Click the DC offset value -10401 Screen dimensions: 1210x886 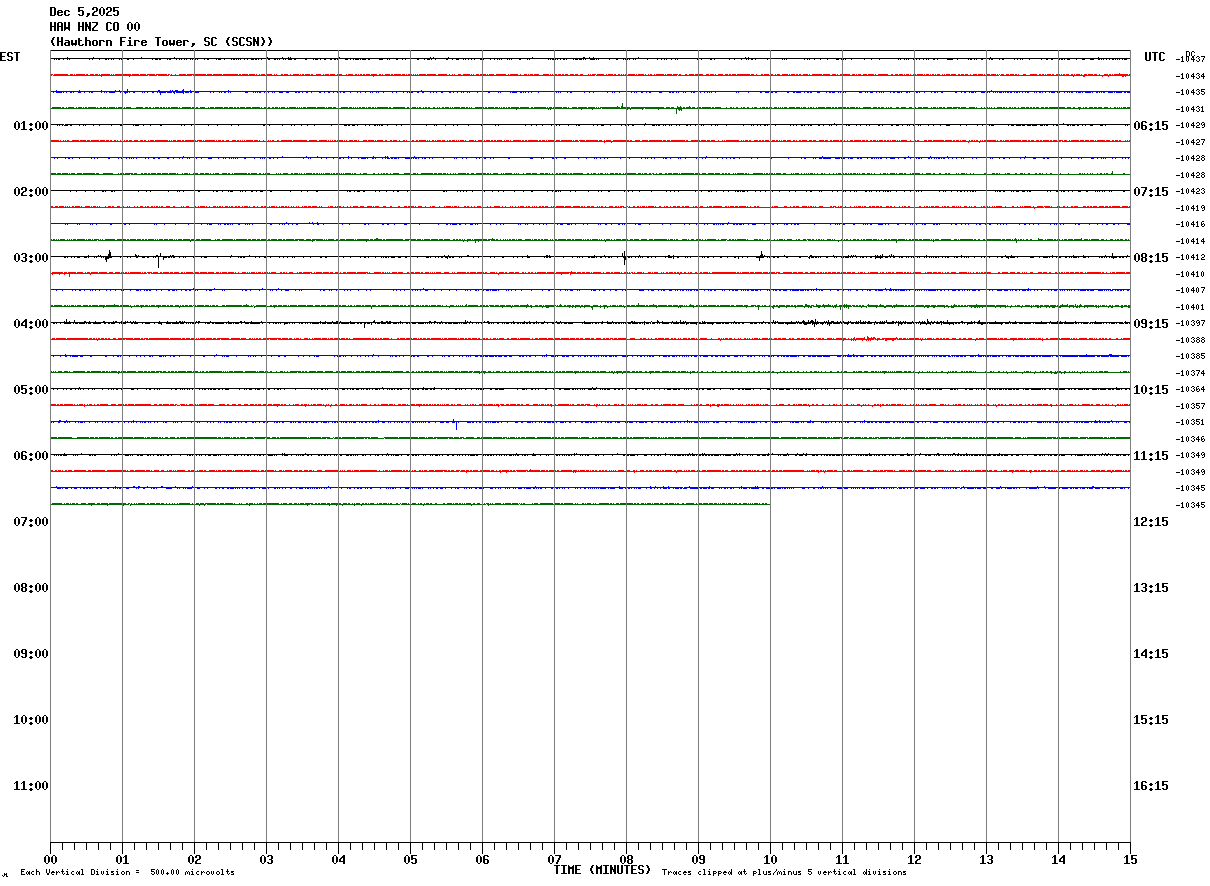tap(1190, 307)
